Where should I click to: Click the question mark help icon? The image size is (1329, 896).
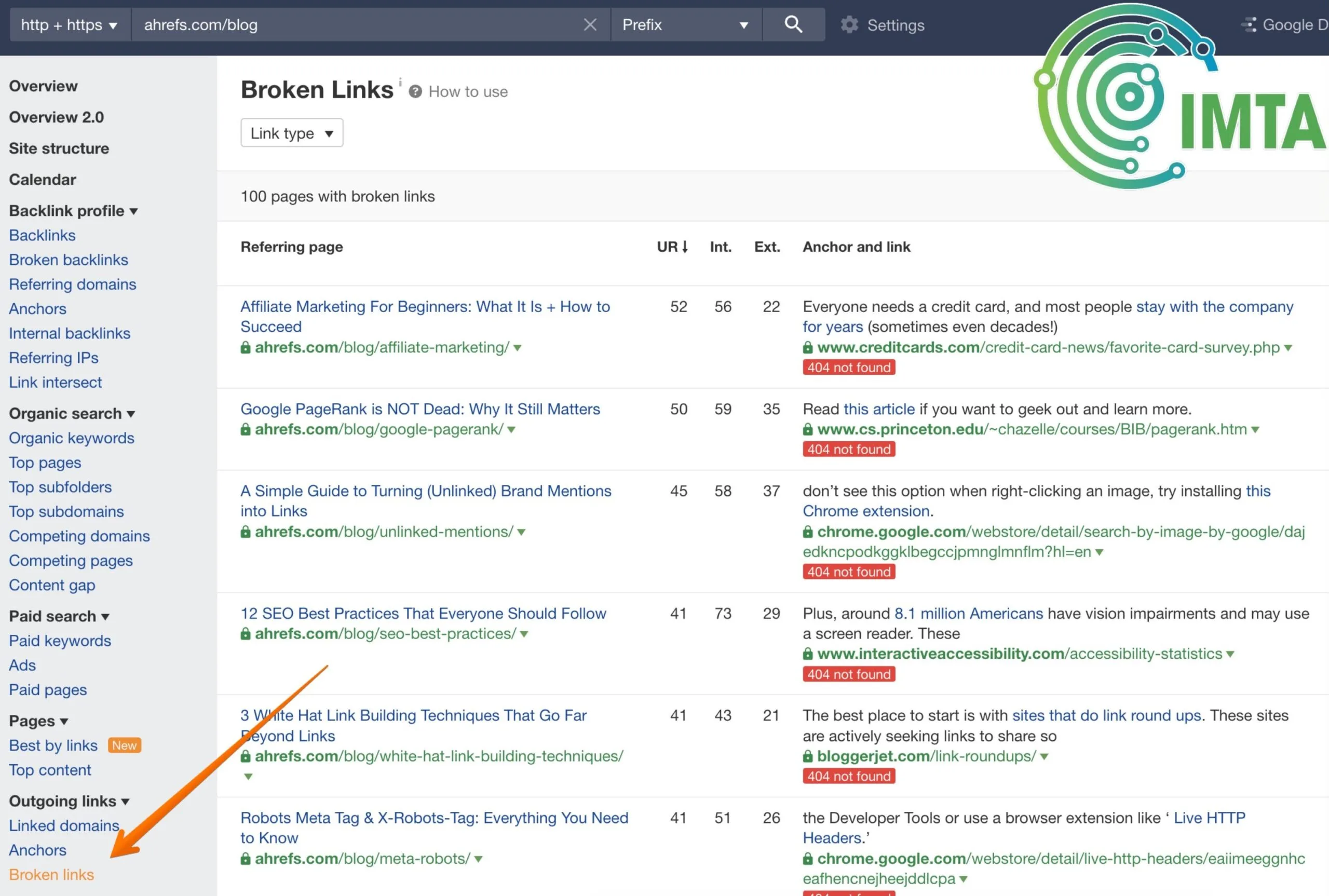point(415,91)
